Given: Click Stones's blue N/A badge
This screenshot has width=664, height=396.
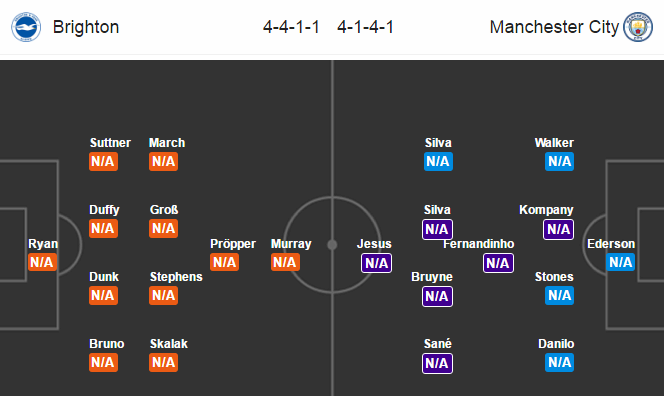Looking at the screenshot, I should coord(559,296).
